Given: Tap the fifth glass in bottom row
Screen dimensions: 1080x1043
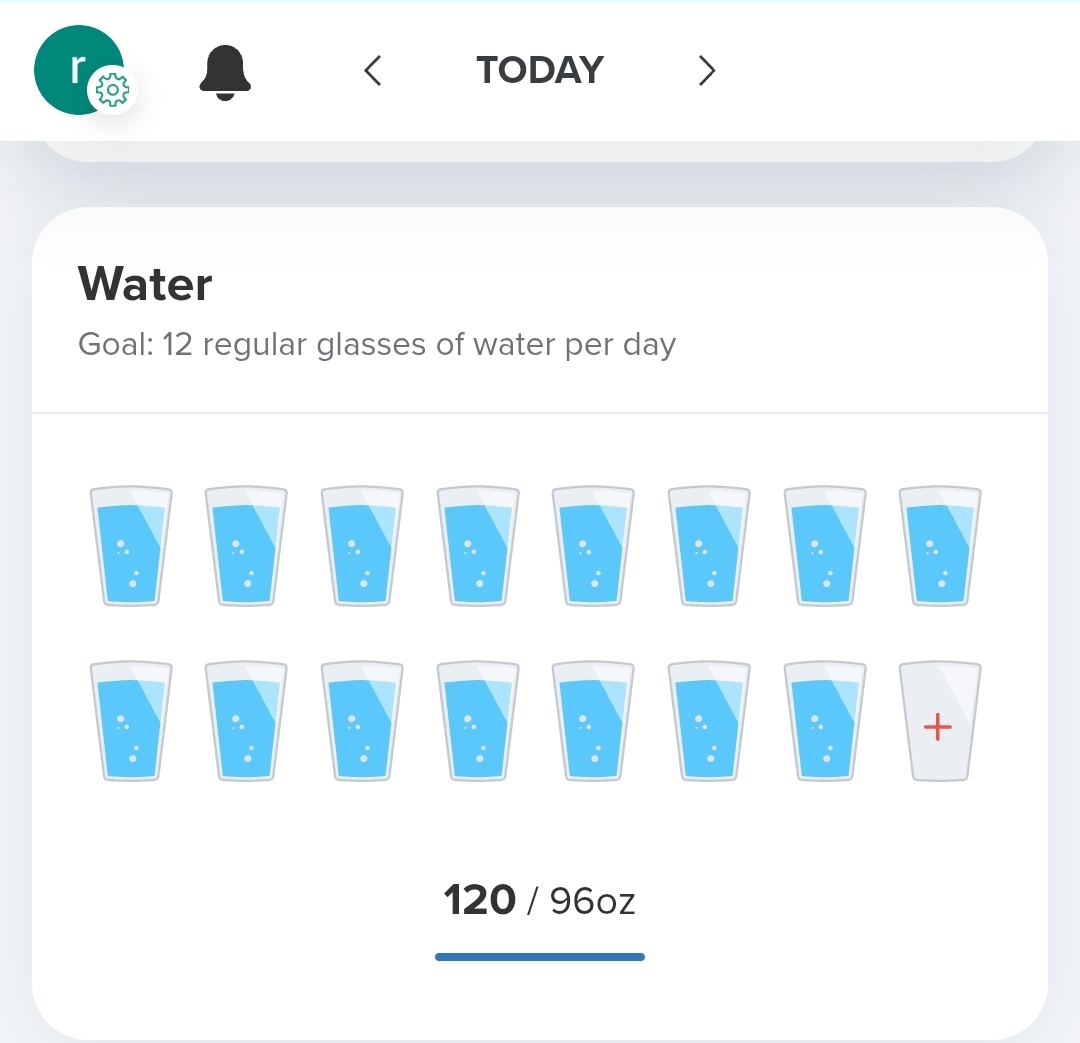Looking at the screenshot, I should [x=593, y=721].
